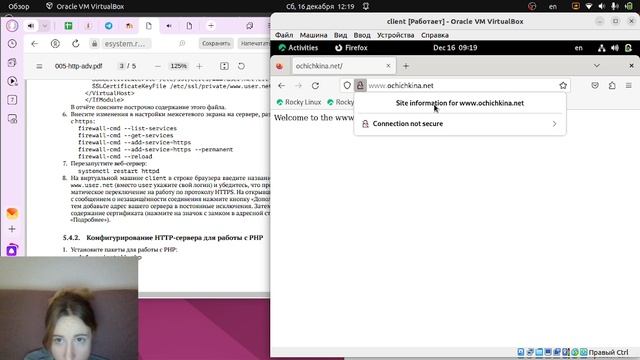Reload the page in left browser
640x360 pixels.
pos(76,44)
